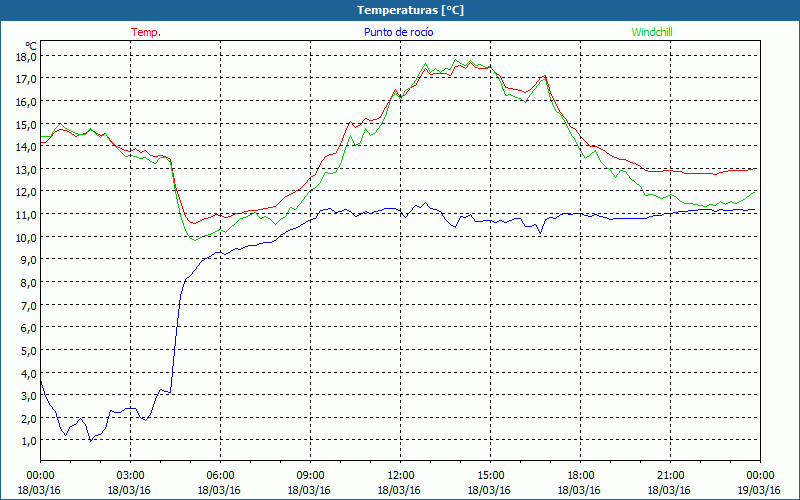Image resolution: width=800 pixels, height=500 pixels.
Task: Click the 18:00 time axis label
Action: pyautogui.click(x=580, y=475)
